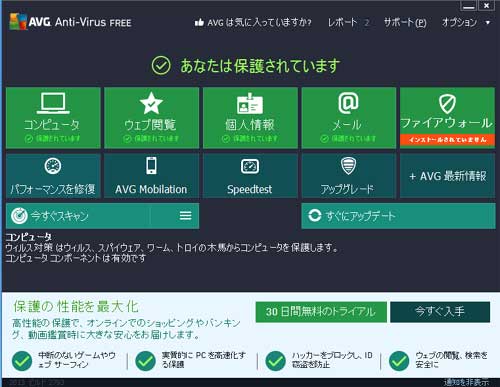The width and height of the screenshot is (500, 387).
Task: Open the サポート menu
Action: point(405,22)
